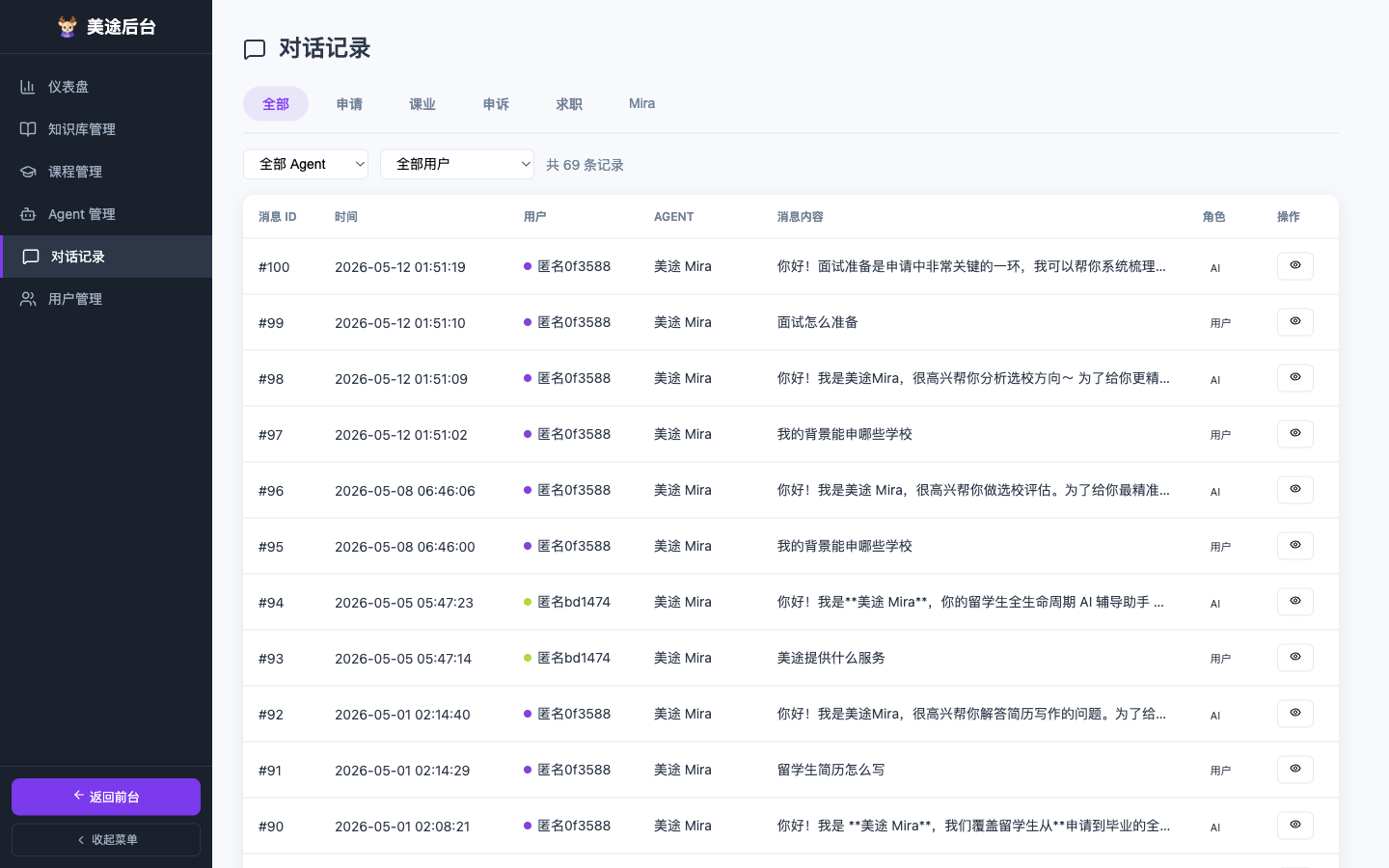Collapse the menu with 收起菜单

(106, 840)
